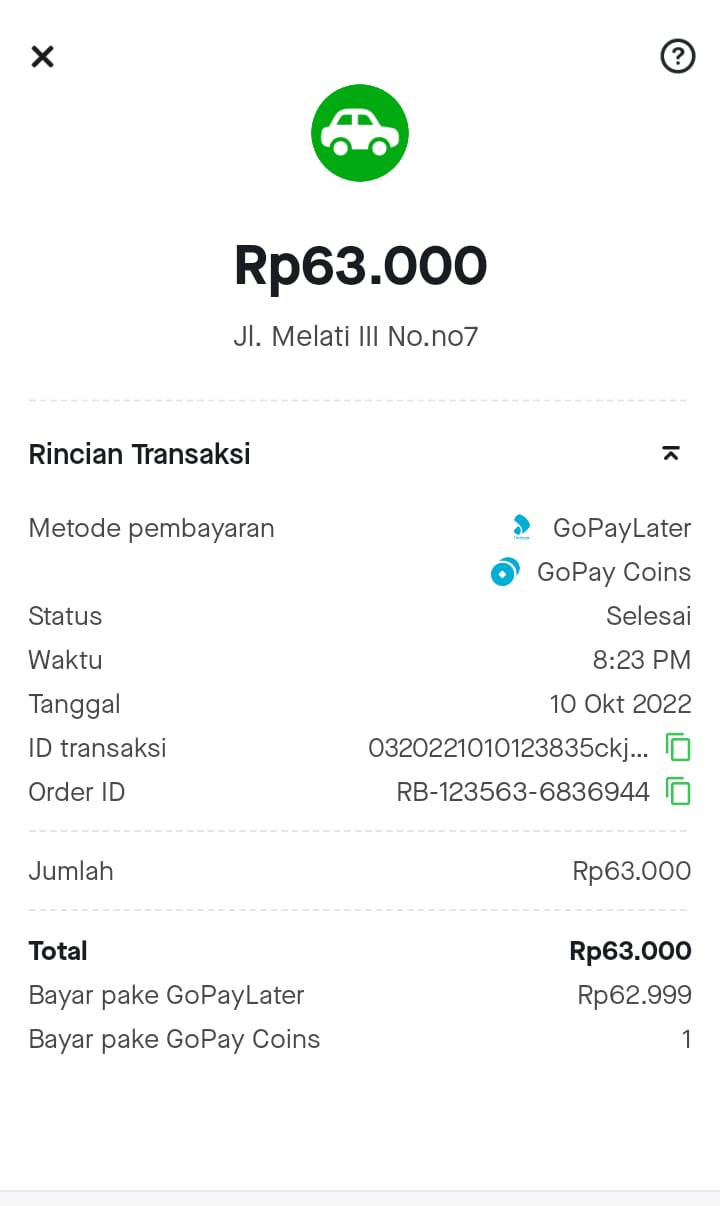Tap the green car ride icon
The image size is (720, 1206).
pos(360,133)
